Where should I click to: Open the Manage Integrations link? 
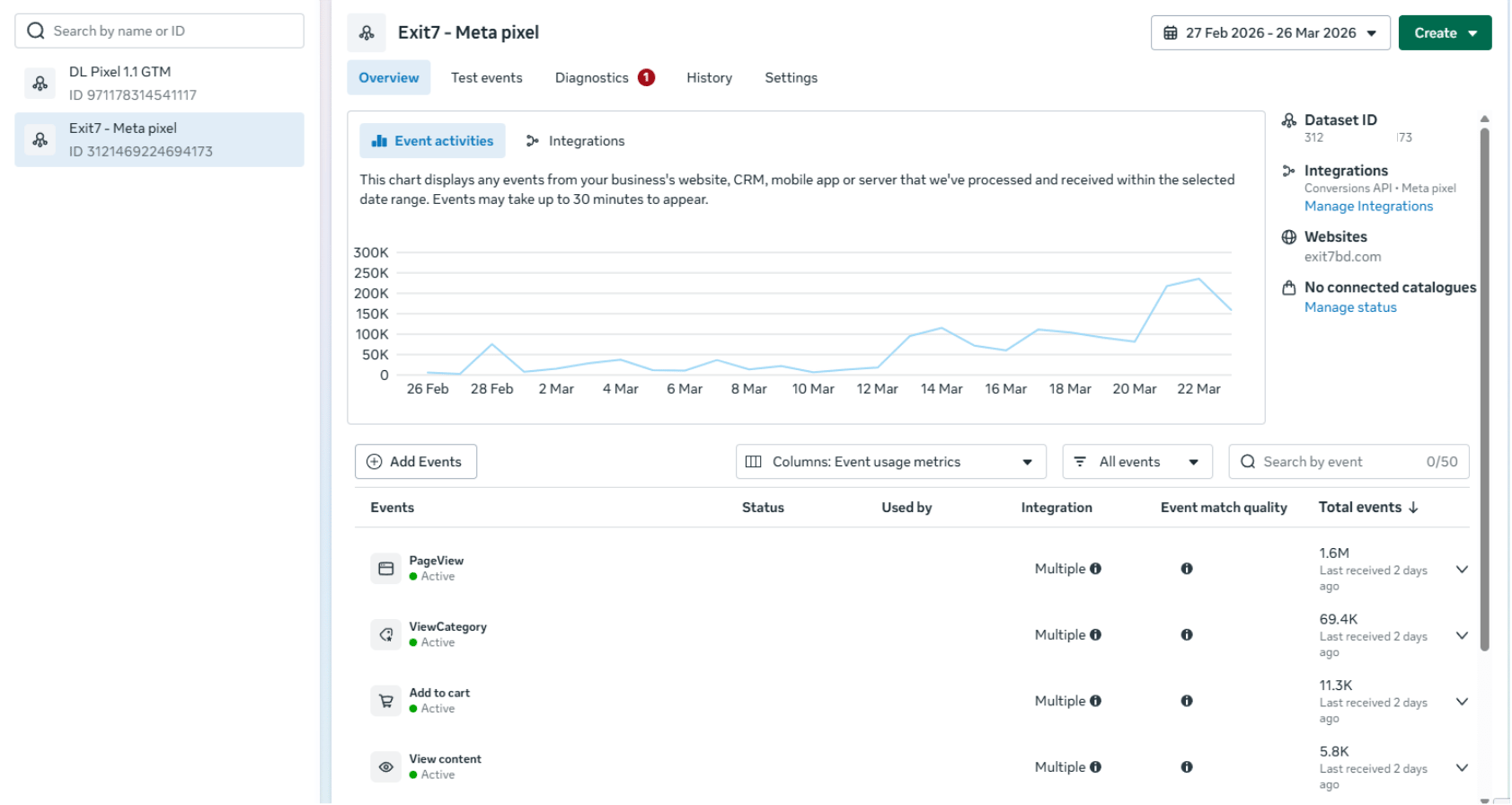tap(1368, 207)
